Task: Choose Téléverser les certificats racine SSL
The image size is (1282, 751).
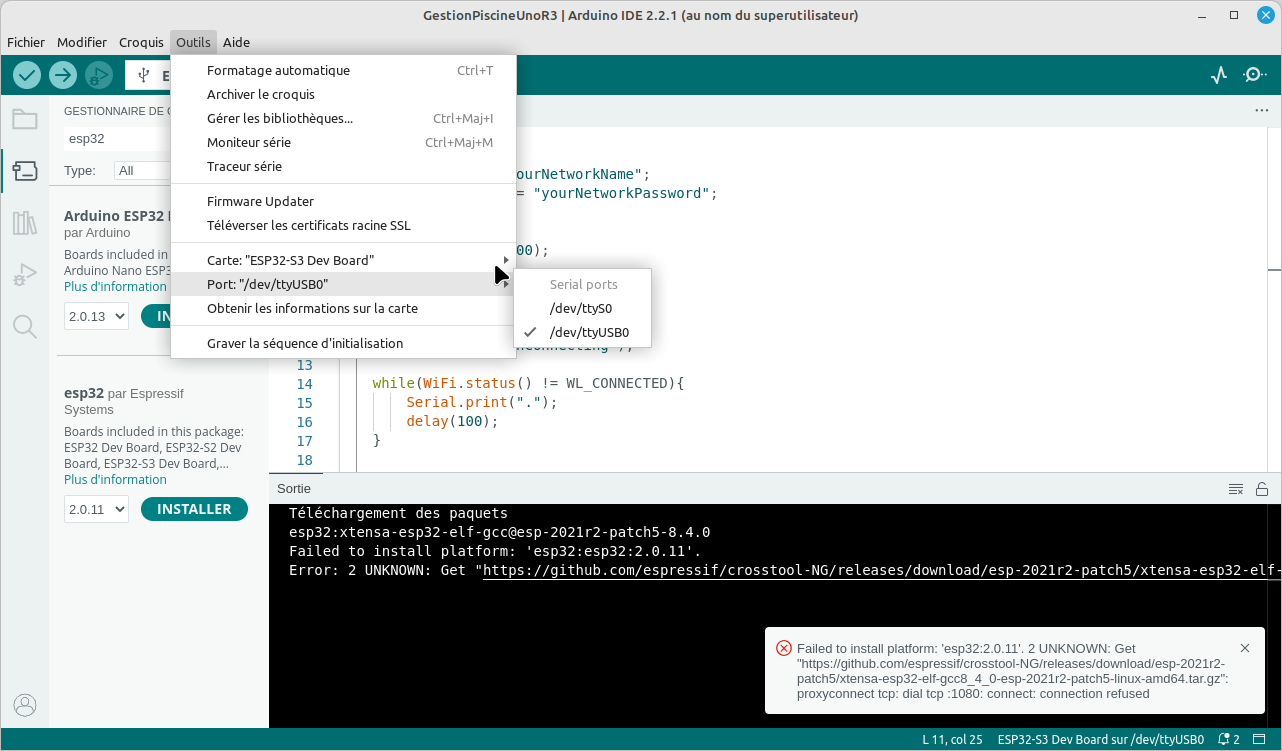Action: pos(343,226)
